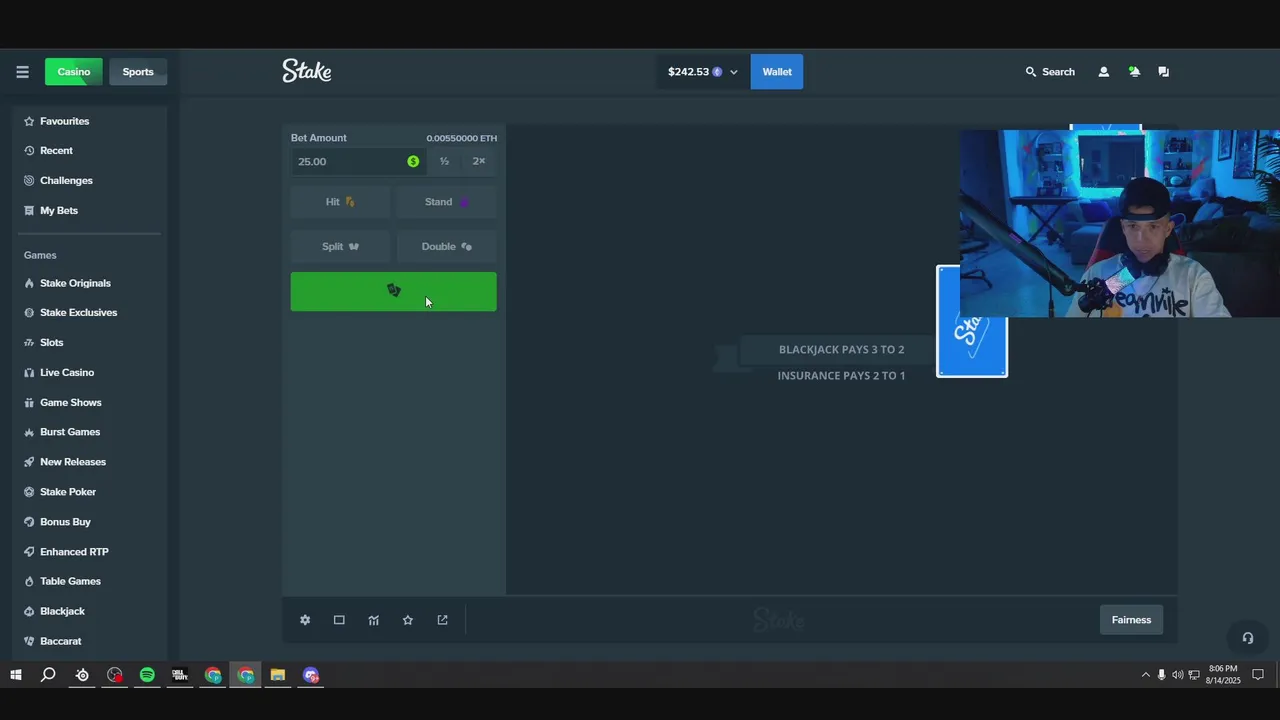This screenshot has width=1280, height=720.
Task: Click the green bet button
Action: [x=393, y=292]
